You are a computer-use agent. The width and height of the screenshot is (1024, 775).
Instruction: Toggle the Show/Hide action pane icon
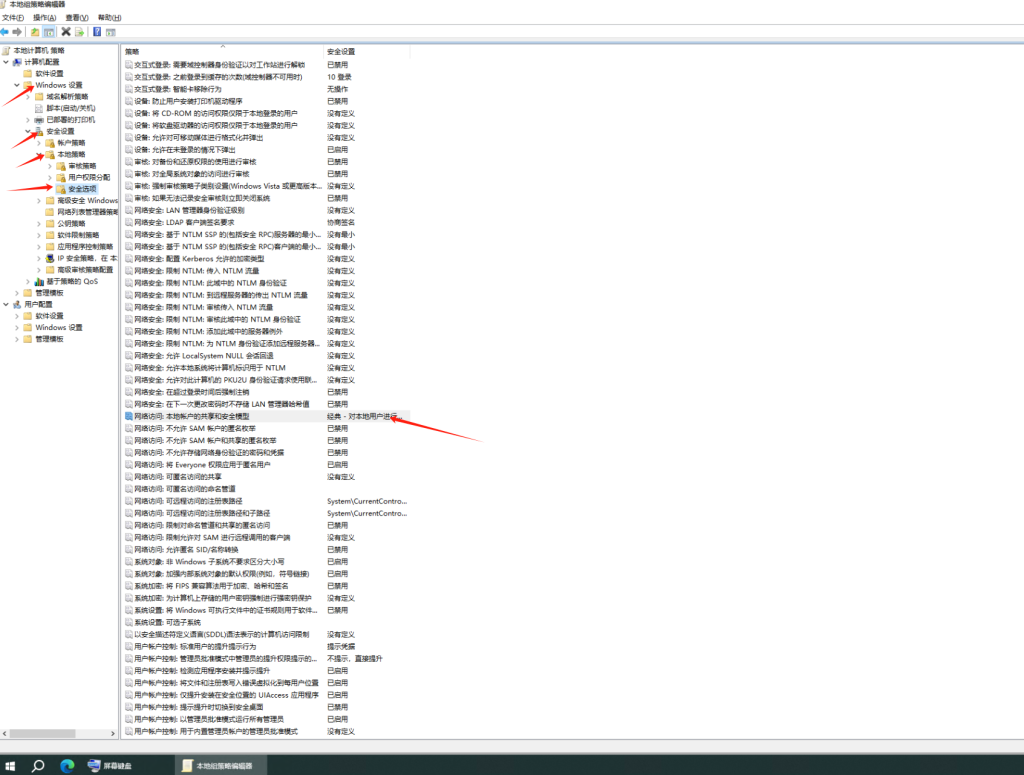[110, 31]
